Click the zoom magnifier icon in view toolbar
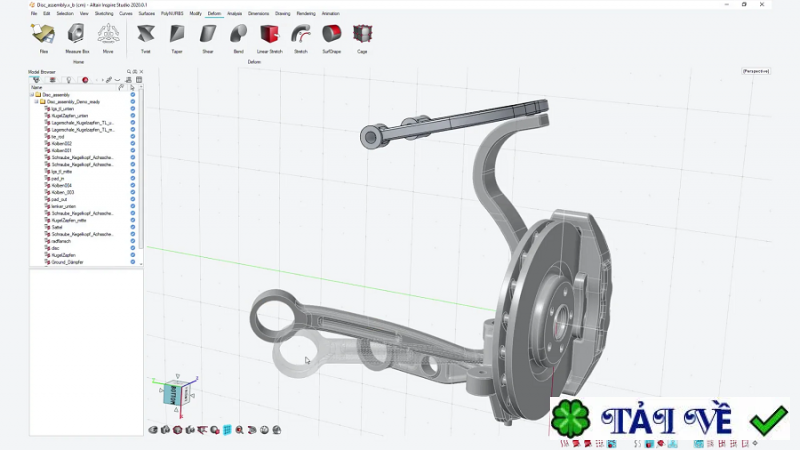 239,430
